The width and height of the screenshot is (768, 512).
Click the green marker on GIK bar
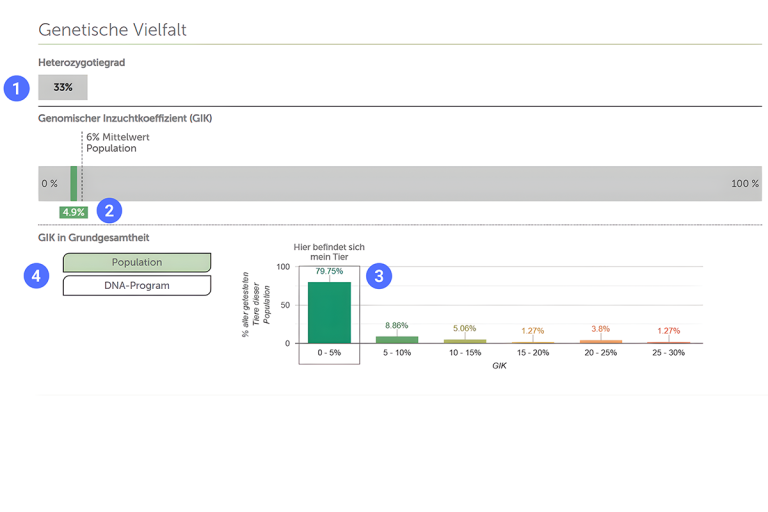click(74, 184)
